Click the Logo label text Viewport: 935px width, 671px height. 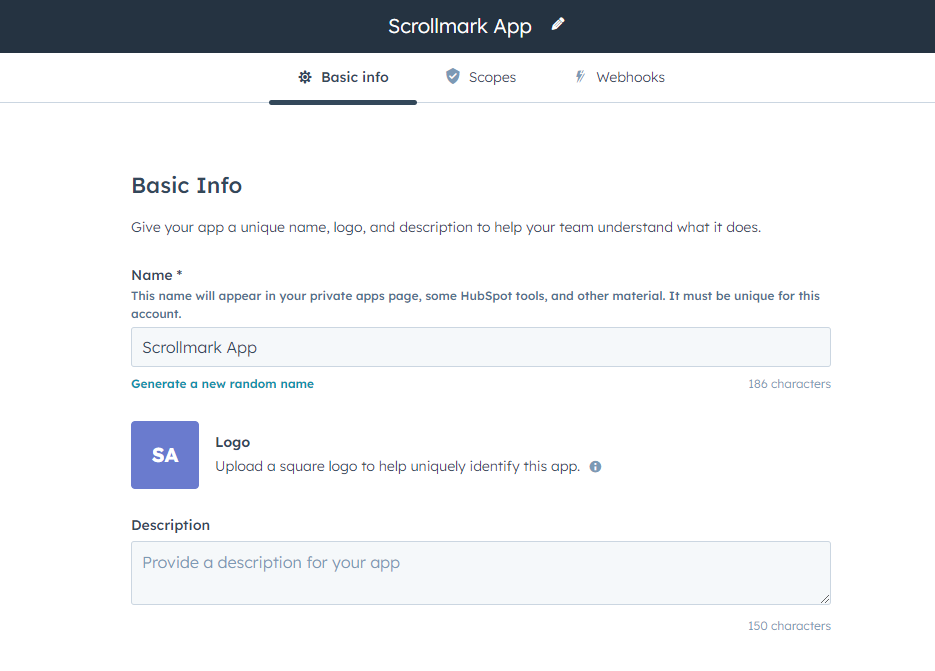click(233, 442)
